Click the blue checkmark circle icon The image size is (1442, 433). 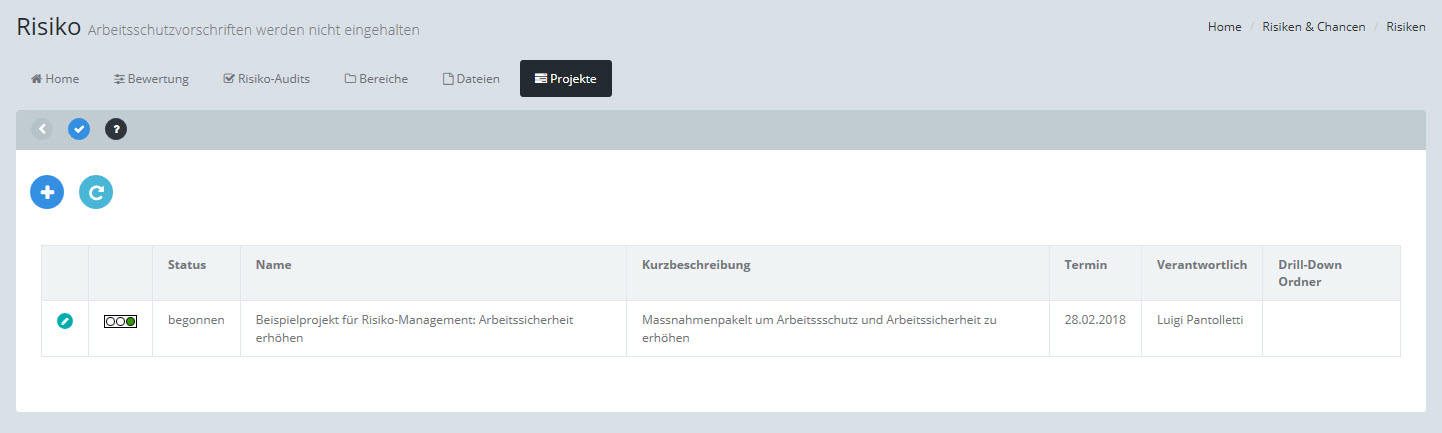(x=79, y=129)
